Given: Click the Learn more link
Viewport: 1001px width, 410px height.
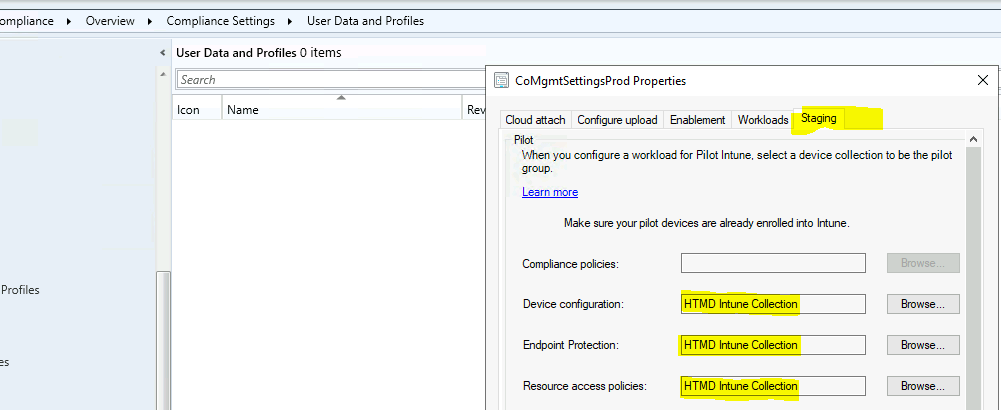Looking at the screenshot, I should pyautogui.click(x=550, y=192).
